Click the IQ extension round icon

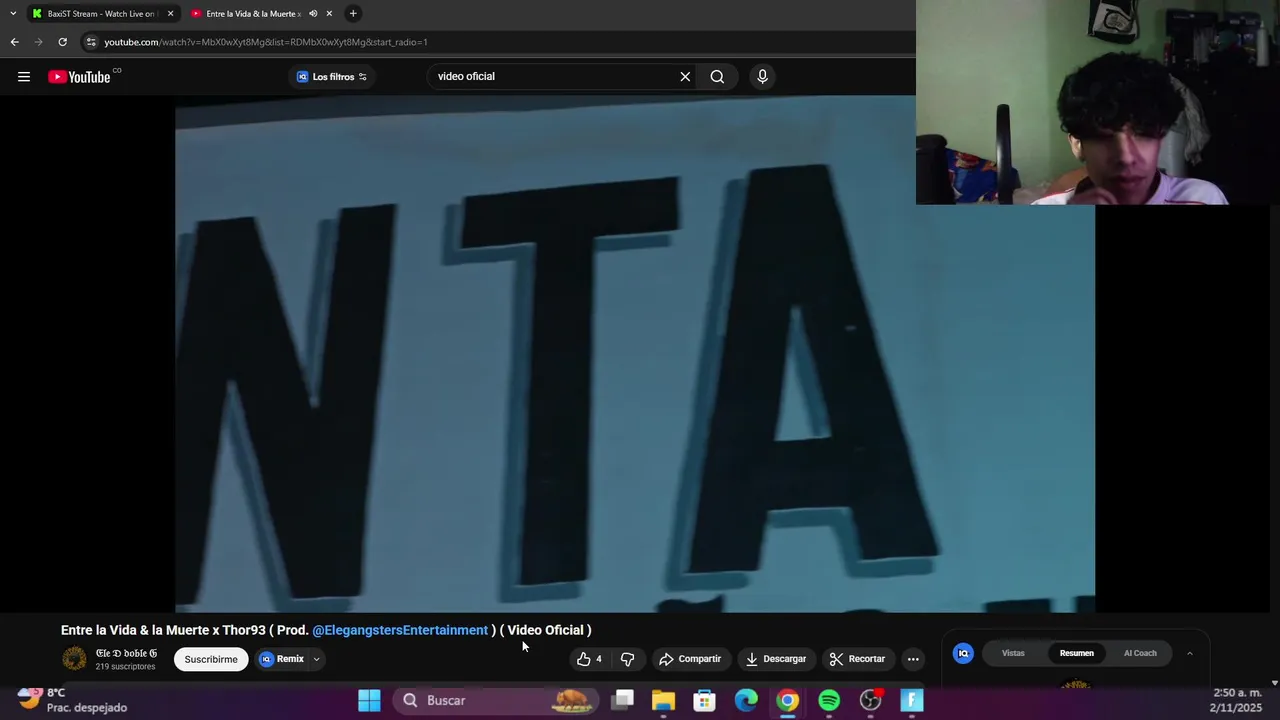964,653
